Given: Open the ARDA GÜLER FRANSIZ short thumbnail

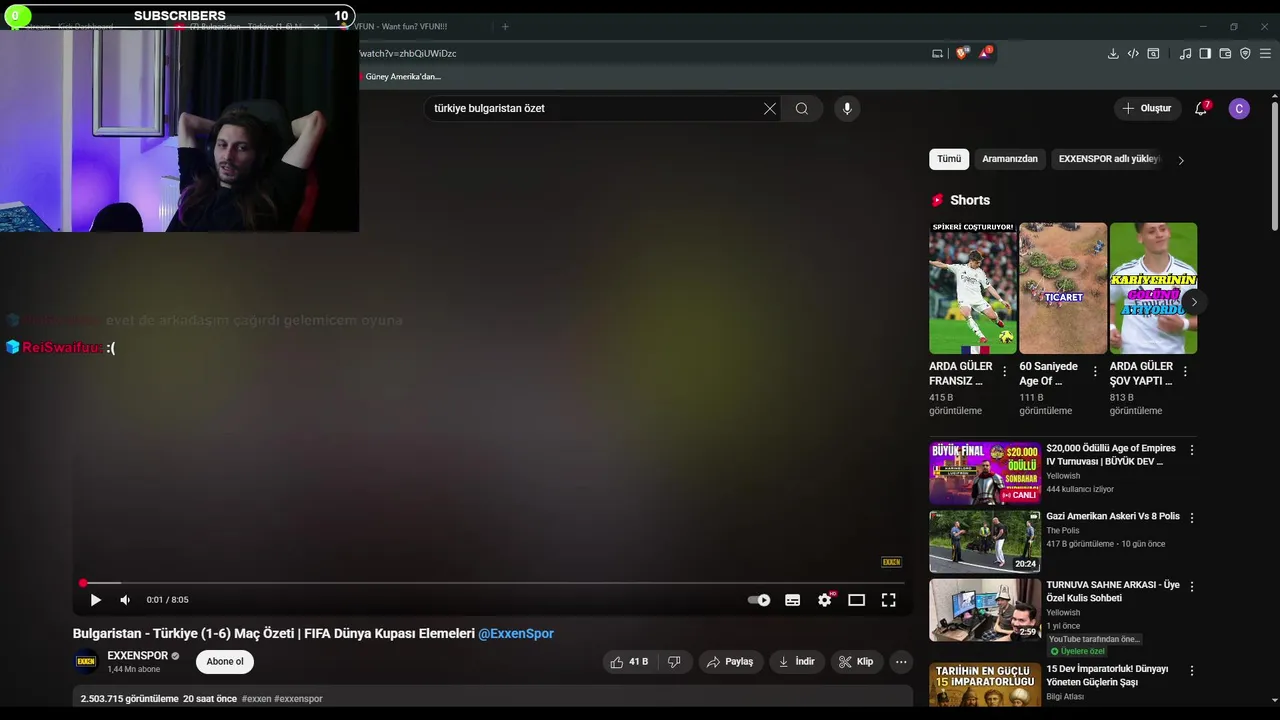Looking at the screenshot, I should (x=973, y=288).
